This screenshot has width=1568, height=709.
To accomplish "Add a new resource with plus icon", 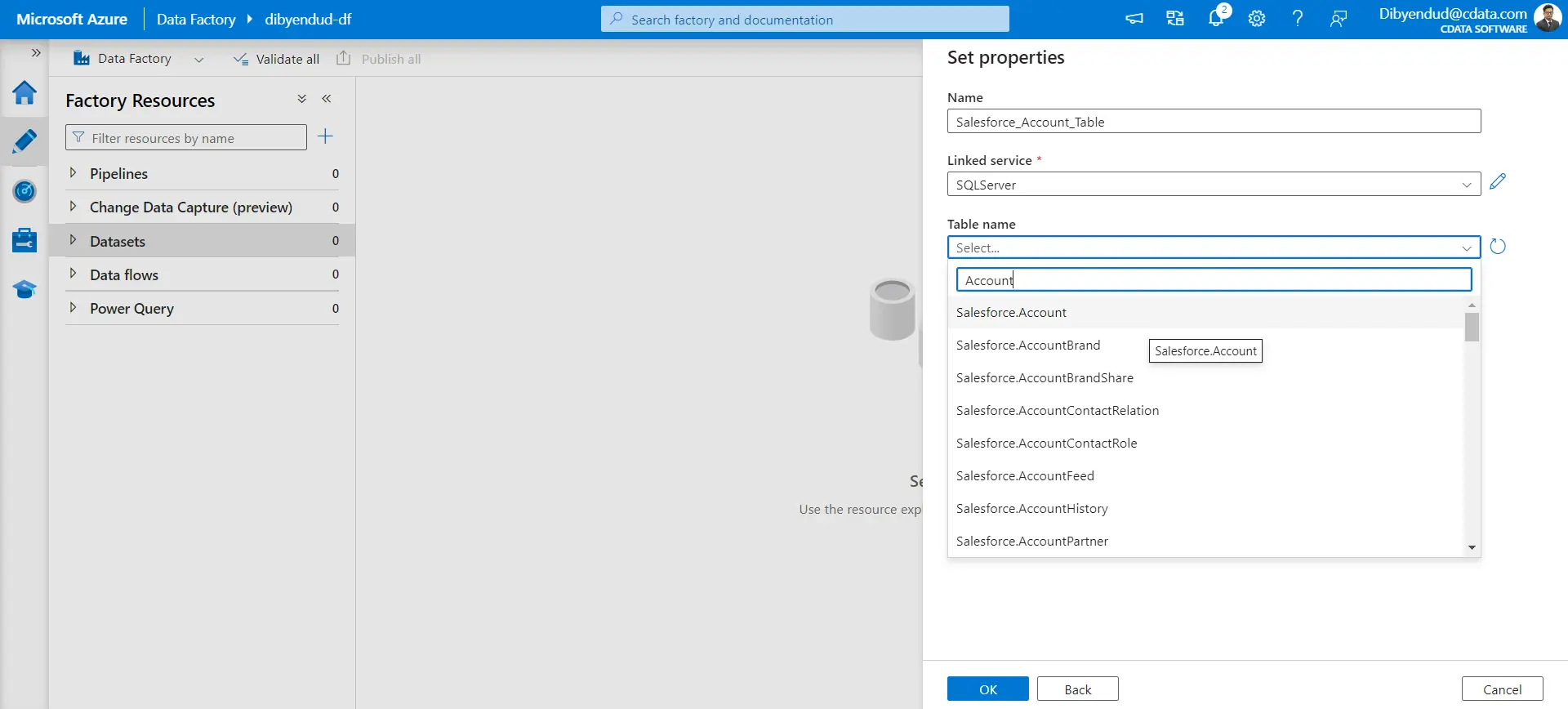I will point(325,136).
